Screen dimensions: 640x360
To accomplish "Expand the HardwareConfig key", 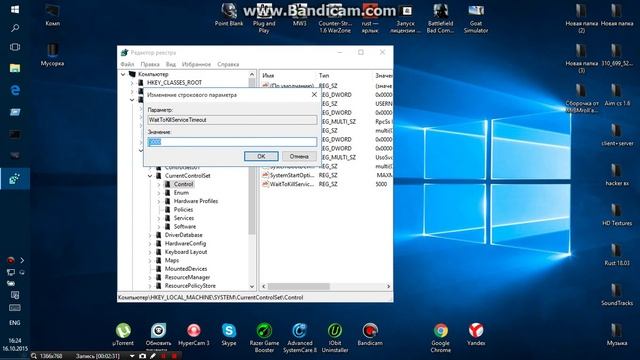I will (x=150, y=244).
